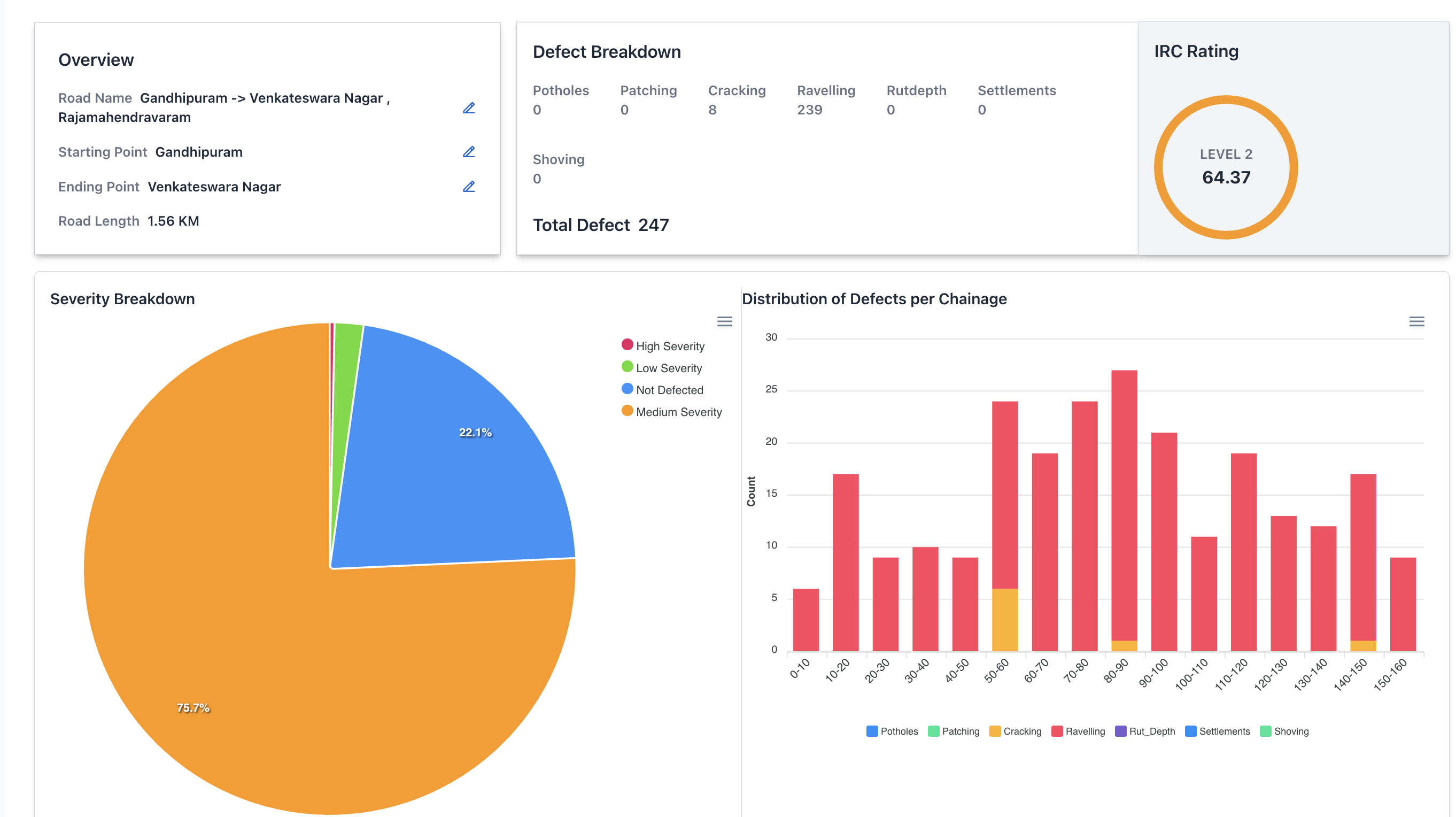Image resolution: width=1456 pixels, height=817 pixels.
Task: Toggle Potholes series in bar legend
Action: pos(898,731)
